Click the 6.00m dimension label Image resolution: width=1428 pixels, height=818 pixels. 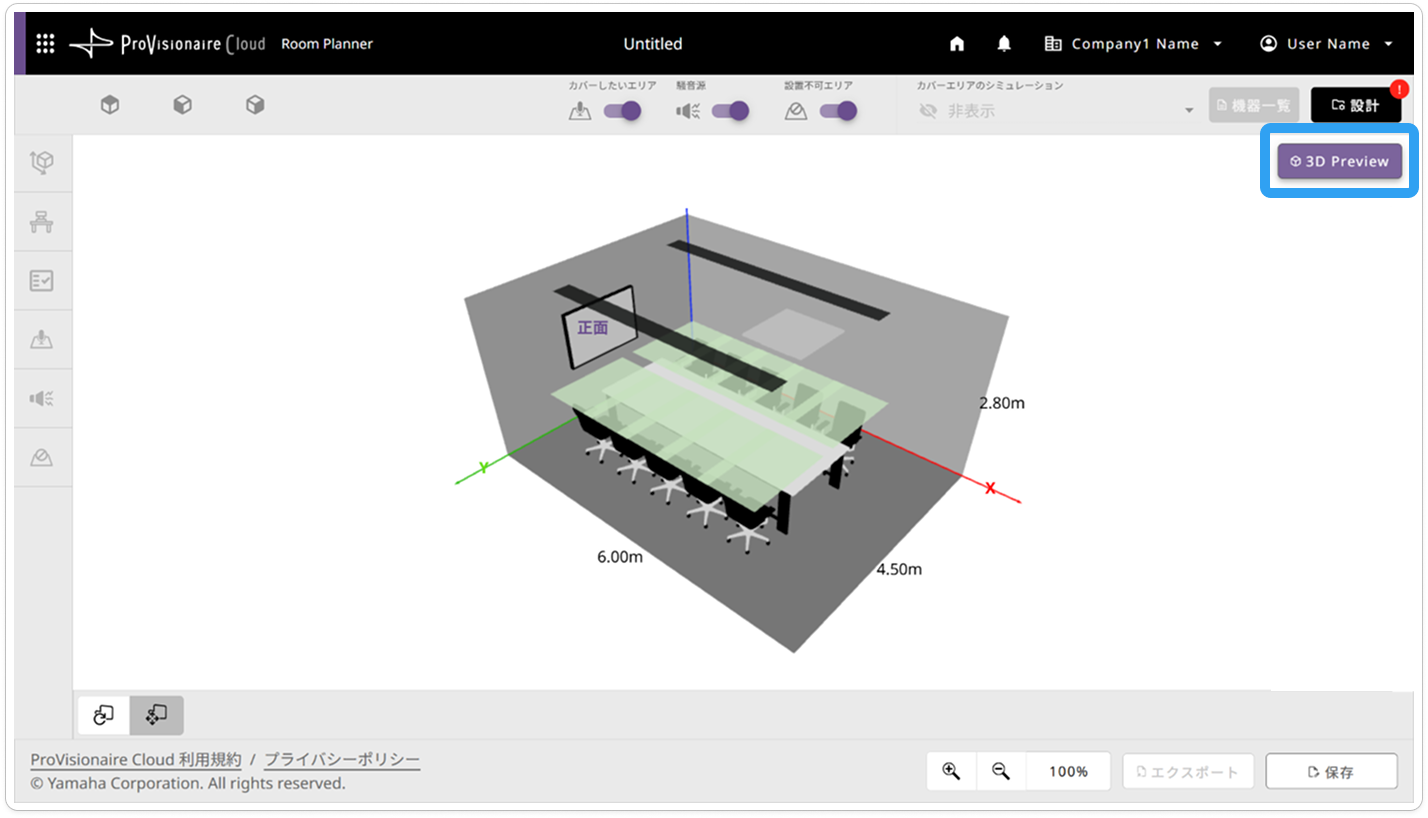click(x=620, y=557)
